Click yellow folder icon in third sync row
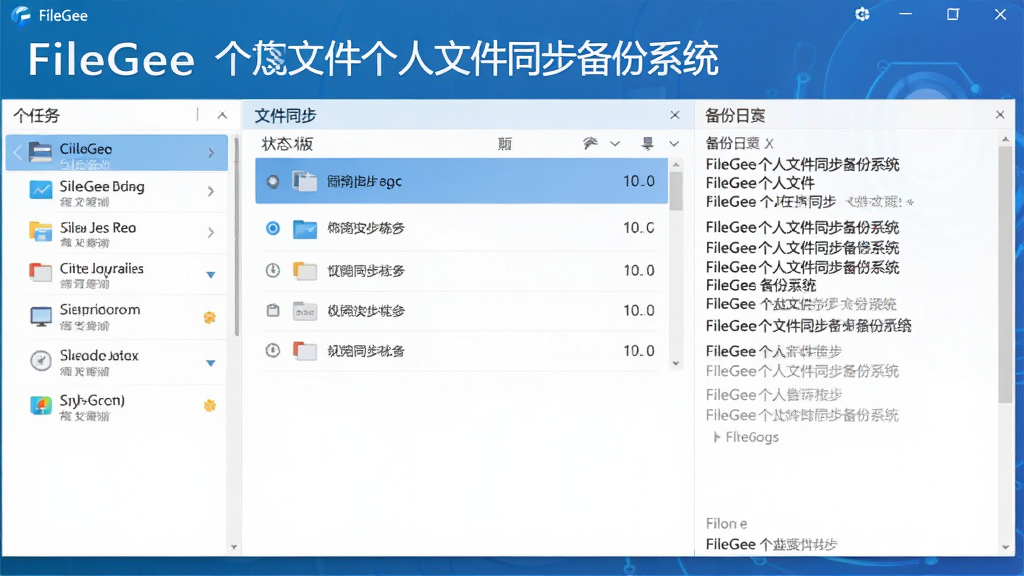Screen dimensions: 1024x576 coord(304,270)
